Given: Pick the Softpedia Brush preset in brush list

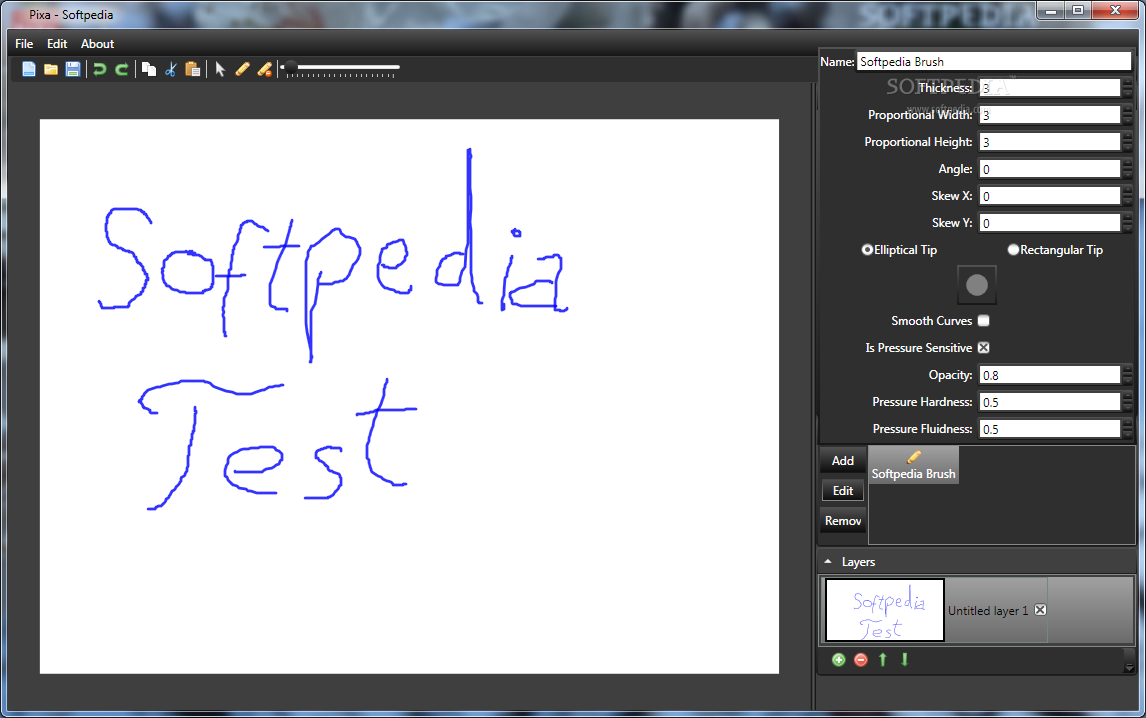Looking at the screenshot, I should 913,465.
